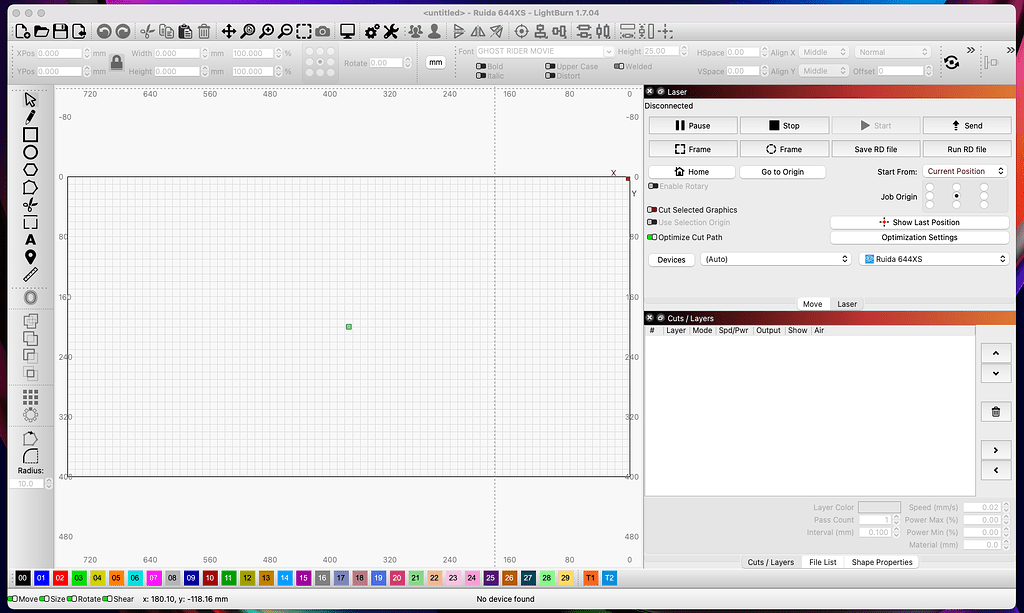Select the Ellipse drawing tool

pyautogui.click(x=29, y=151)
